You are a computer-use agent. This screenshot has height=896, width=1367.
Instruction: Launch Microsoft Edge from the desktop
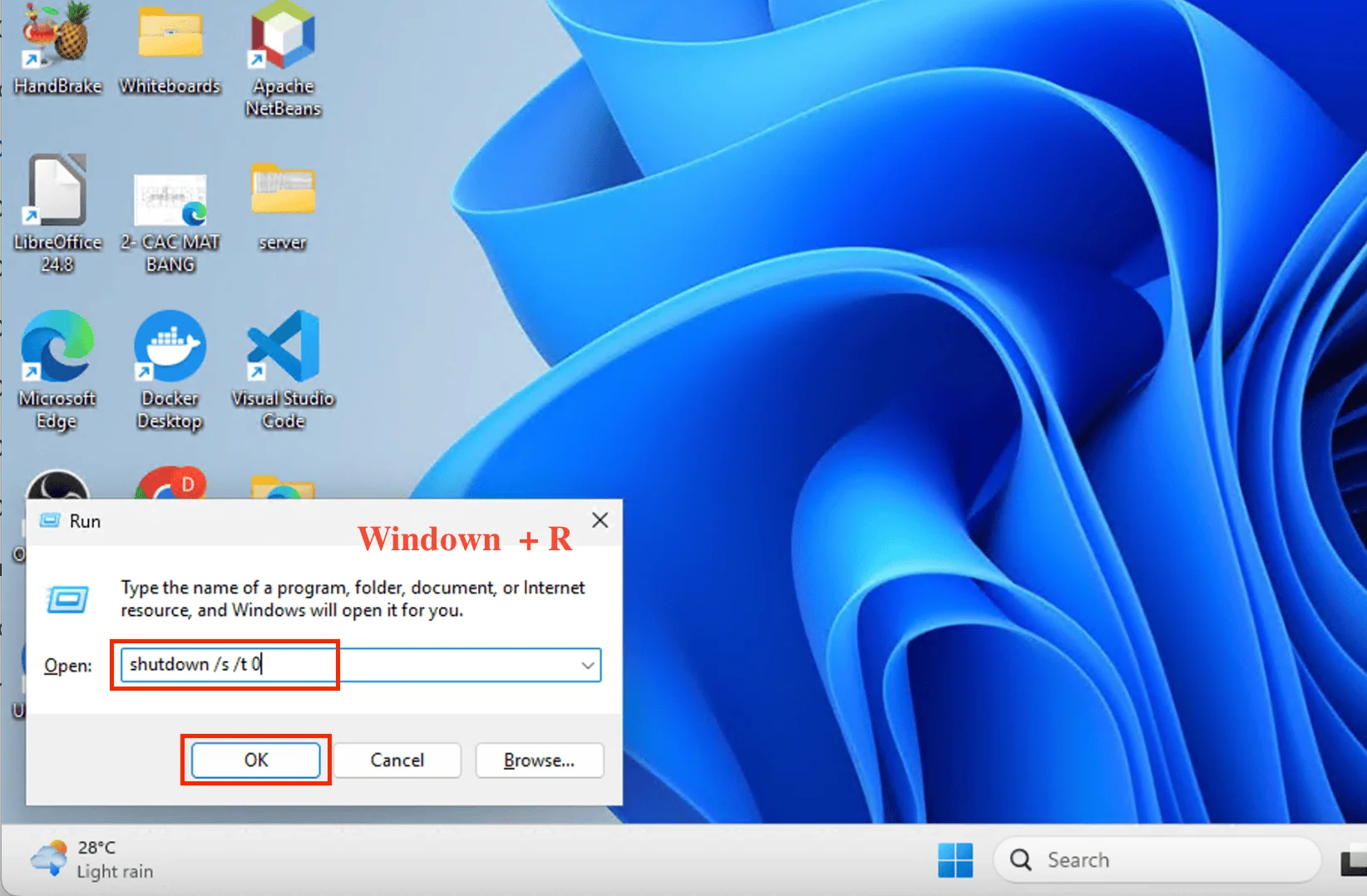57,349
